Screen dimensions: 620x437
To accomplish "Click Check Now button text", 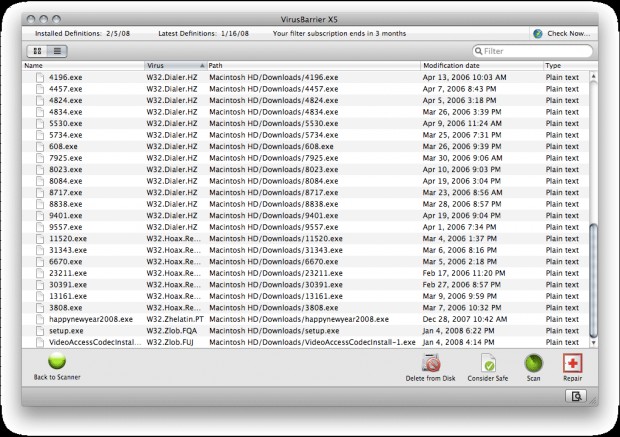I will 569,34.
